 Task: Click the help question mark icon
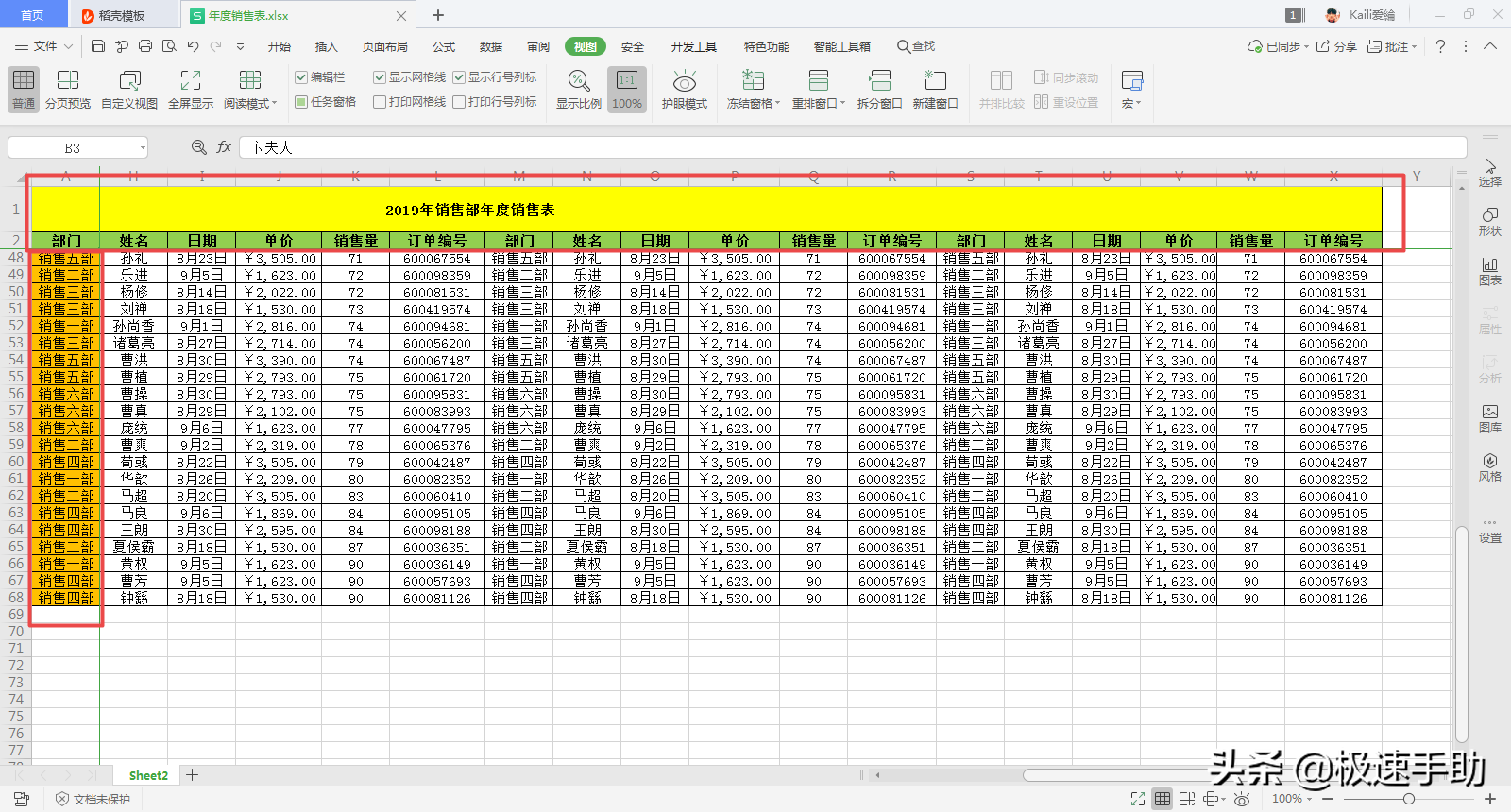1440,46
